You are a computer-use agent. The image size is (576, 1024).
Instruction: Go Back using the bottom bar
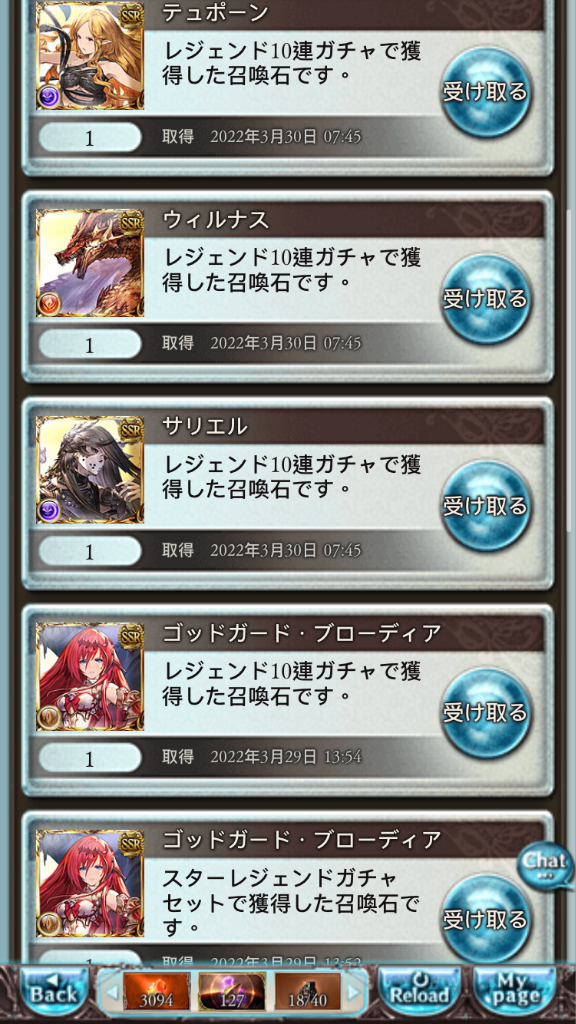[x=54, y=991]
